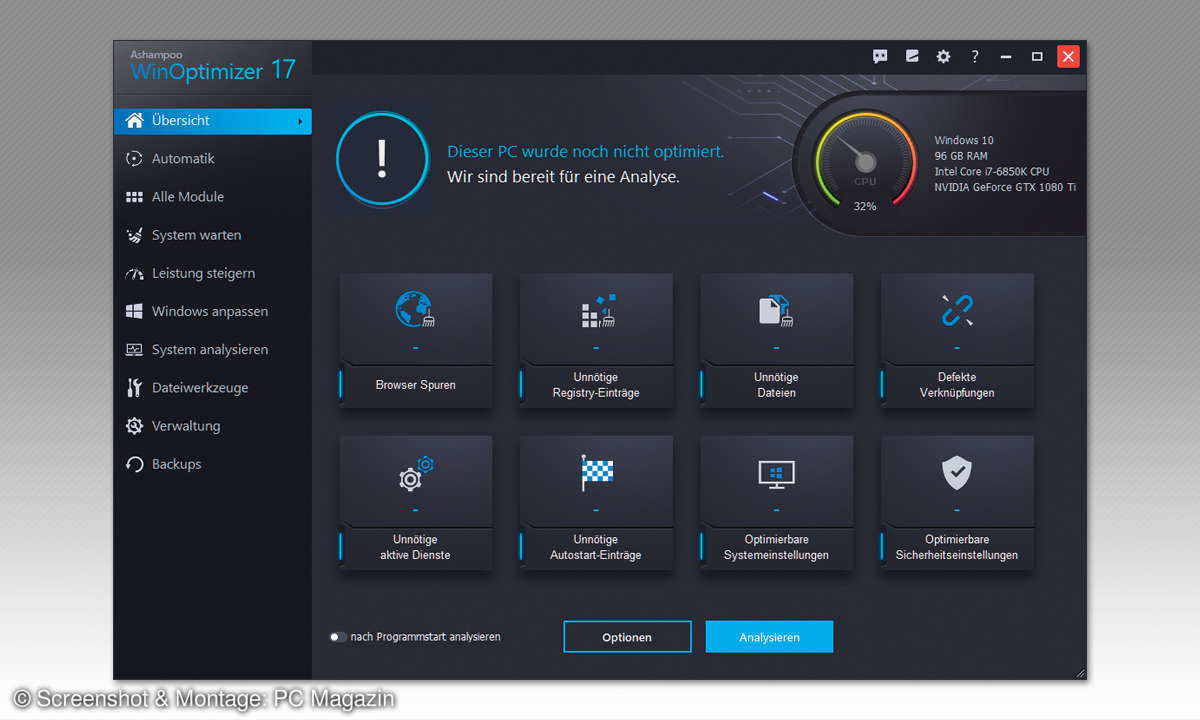Screen dimensions: 1200x720
Task: Expand the Übersicht arrow in sidebar
Action: (300, 121)
